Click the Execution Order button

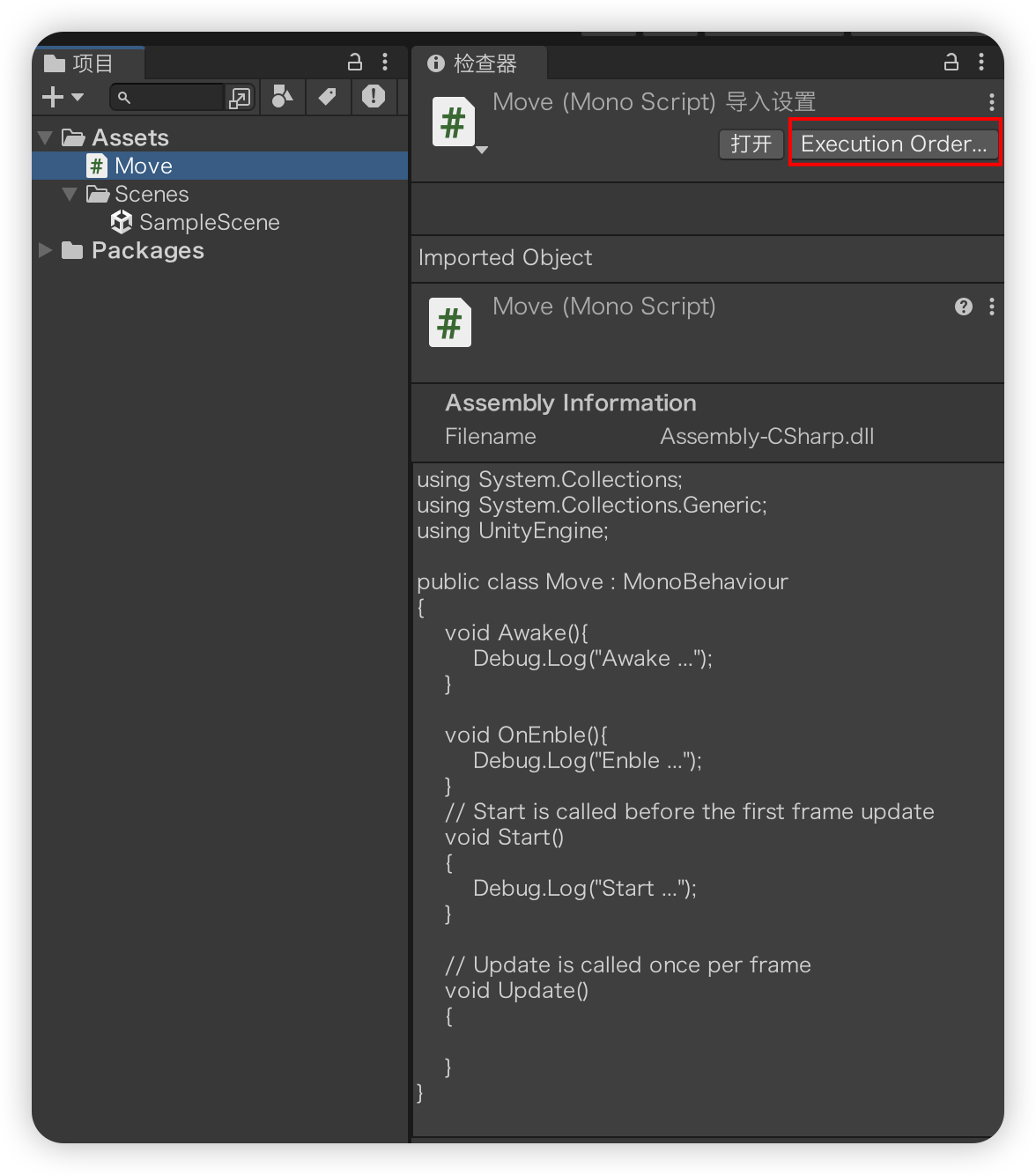893,144
